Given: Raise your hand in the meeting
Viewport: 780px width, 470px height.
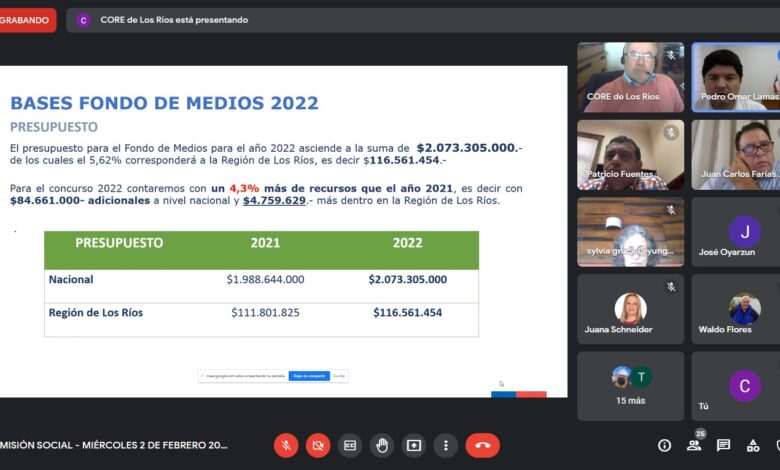Looking at the screenshot, I should [x=382, y=445].
